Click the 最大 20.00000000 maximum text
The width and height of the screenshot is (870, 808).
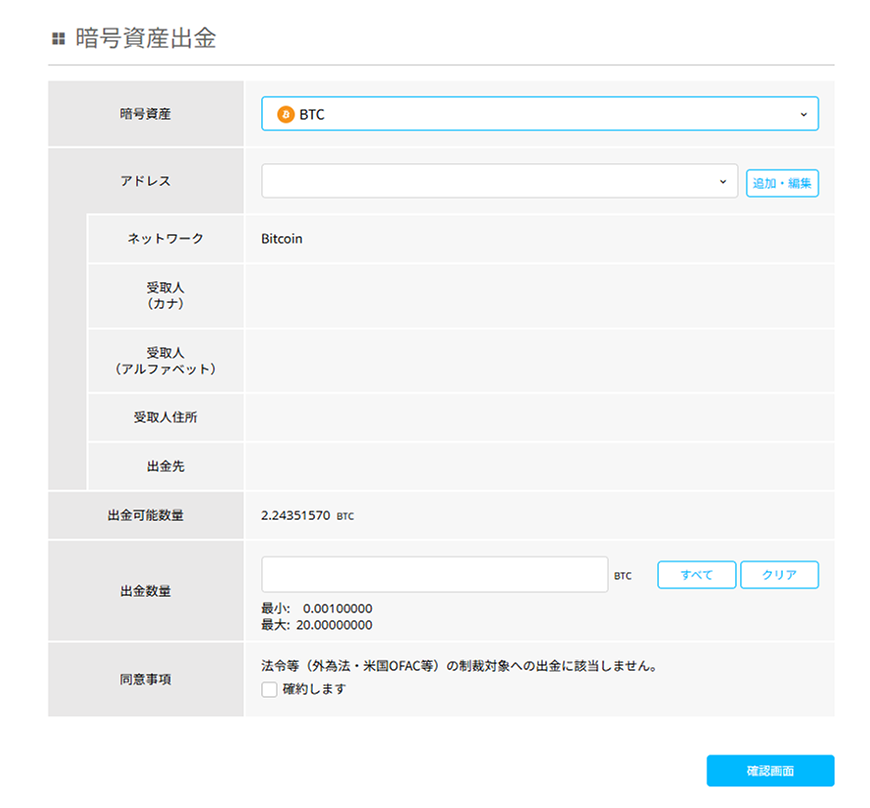point(317,625)
